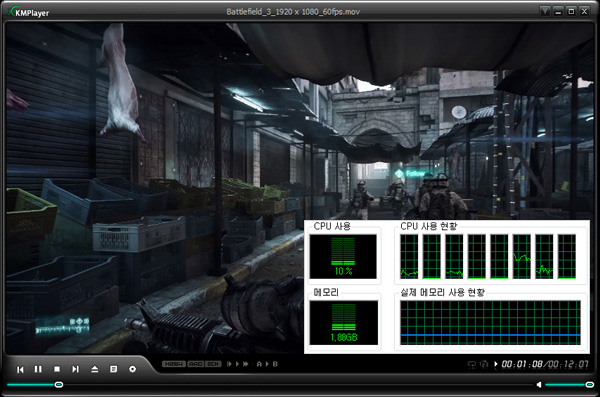
Task: Toggle the repeat playback icon
Action: [x=472, y=364]
